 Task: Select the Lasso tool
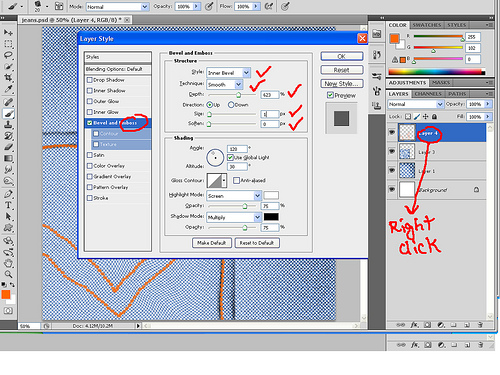[x=8, y=55]
